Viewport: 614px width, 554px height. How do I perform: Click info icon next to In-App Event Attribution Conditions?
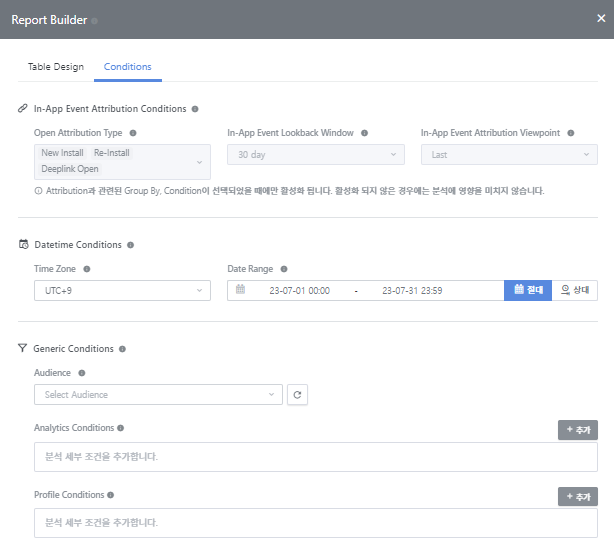(x=195, y=109)
